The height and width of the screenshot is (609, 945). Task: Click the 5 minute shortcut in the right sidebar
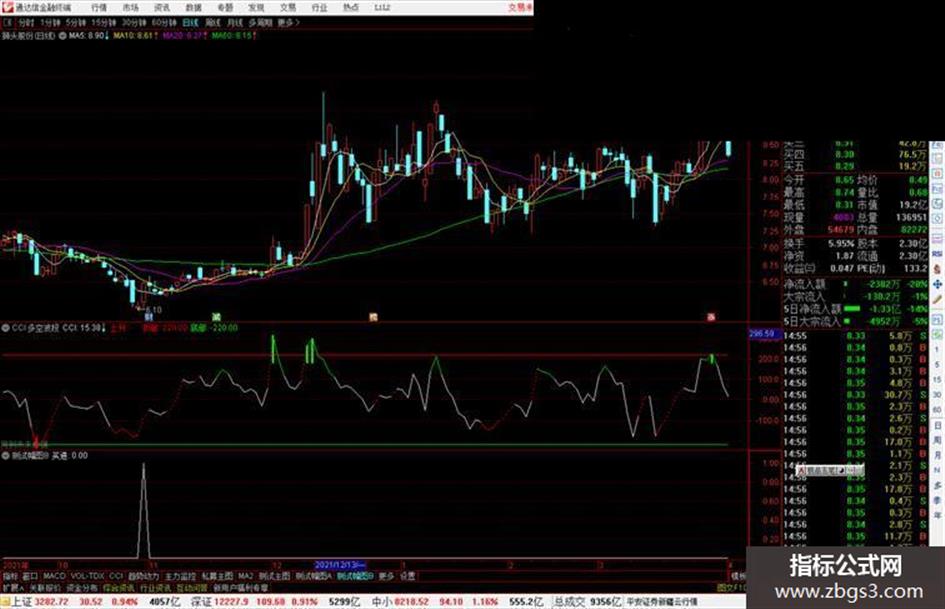pyautogui.click(x=937, y=365)
